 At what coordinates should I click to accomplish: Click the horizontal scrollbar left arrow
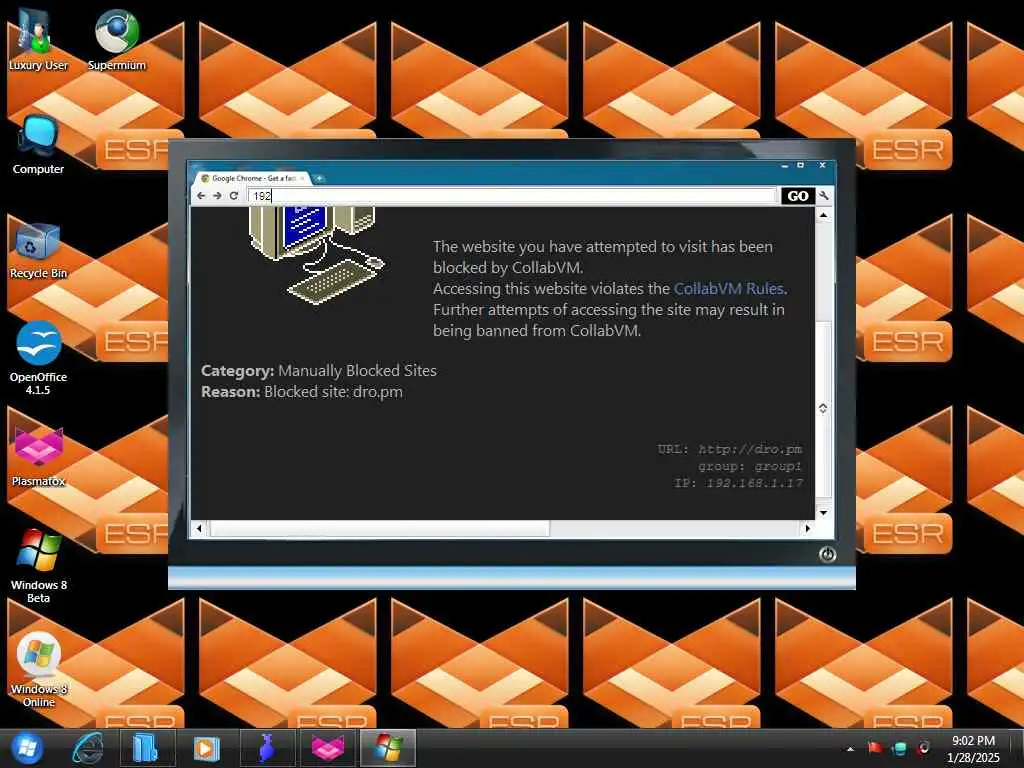(x=199, y=528)
